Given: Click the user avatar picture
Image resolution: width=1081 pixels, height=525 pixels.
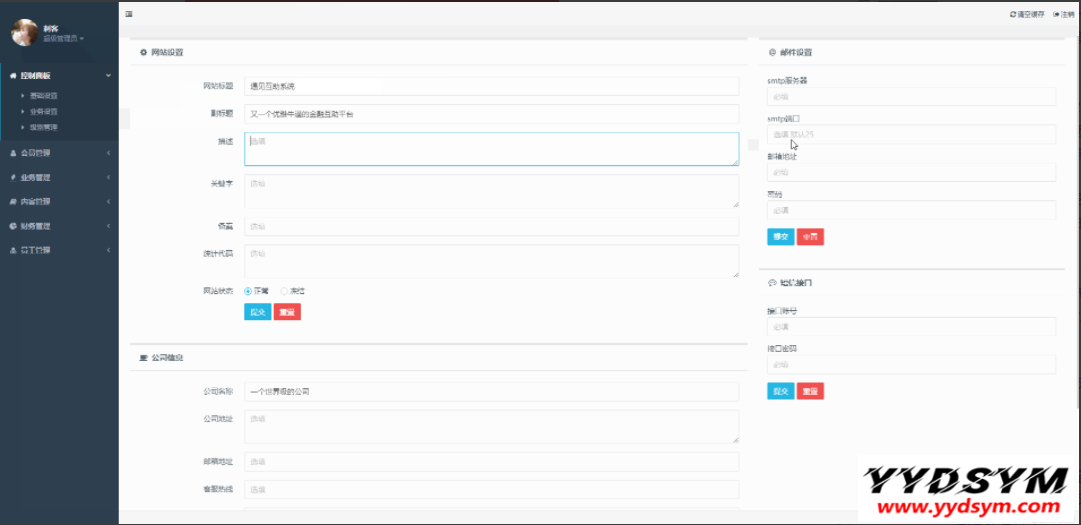Looking at the screenshot, I should pyautogui.click(x=24, y=33).
